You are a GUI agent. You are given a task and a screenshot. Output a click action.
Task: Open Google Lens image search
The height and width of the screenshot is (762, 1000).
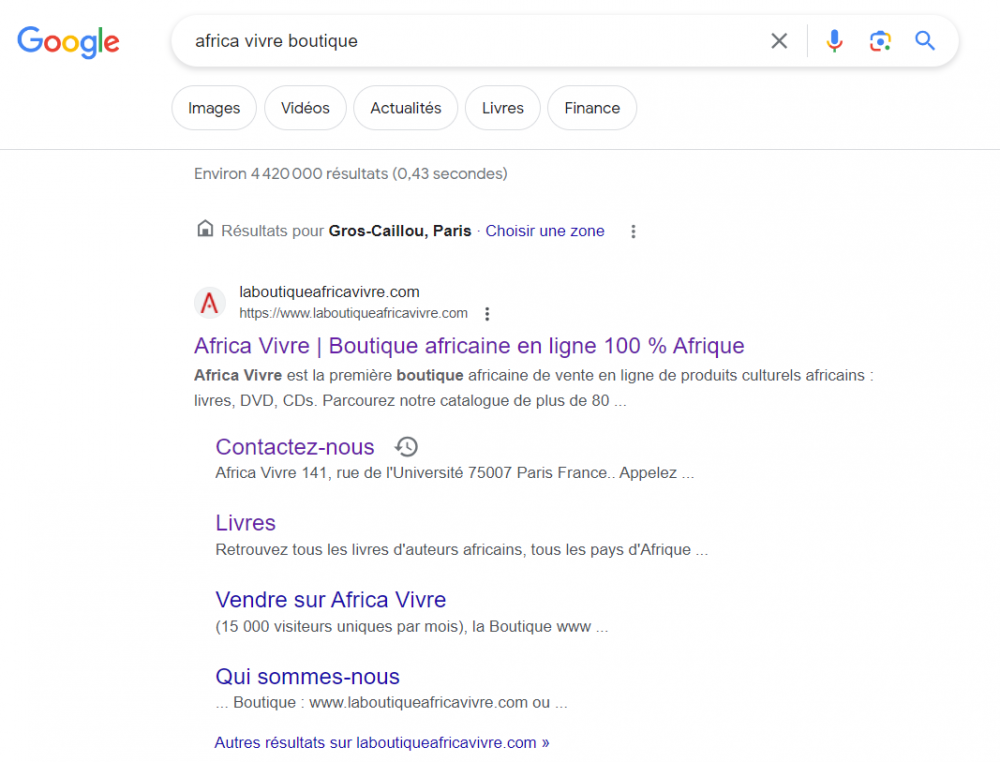(880, 41)
